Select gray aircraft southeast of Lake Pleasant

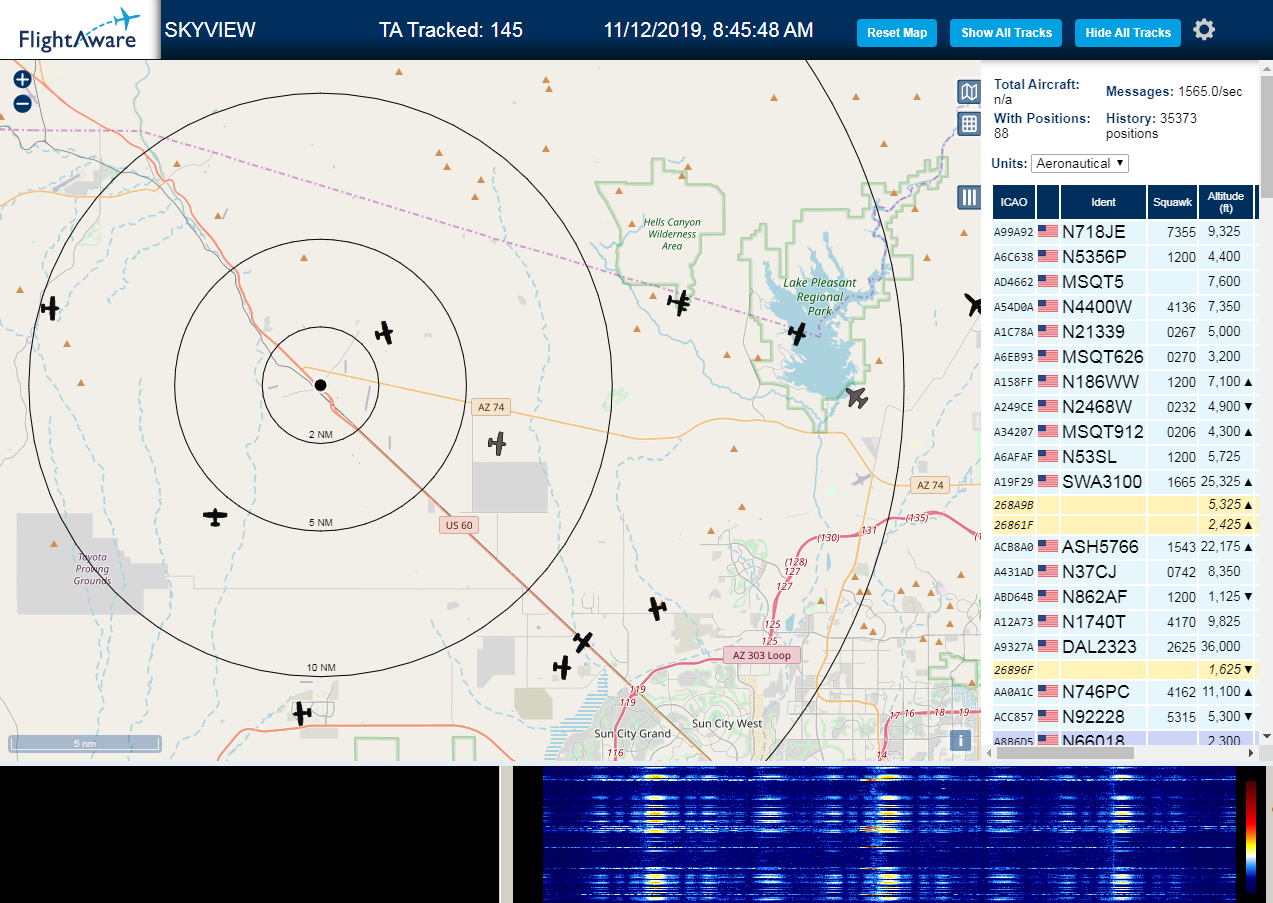[x=856, y=397]
